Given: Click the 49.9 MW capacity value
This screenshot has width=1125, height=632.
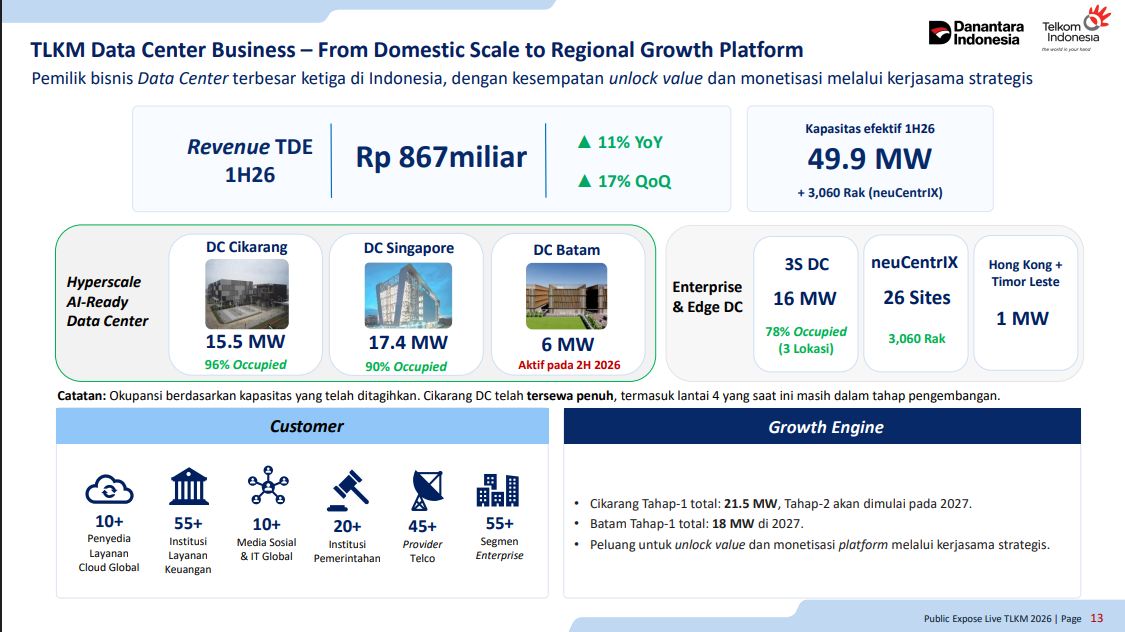Looking at the screenshot, I should pos(870,159).
